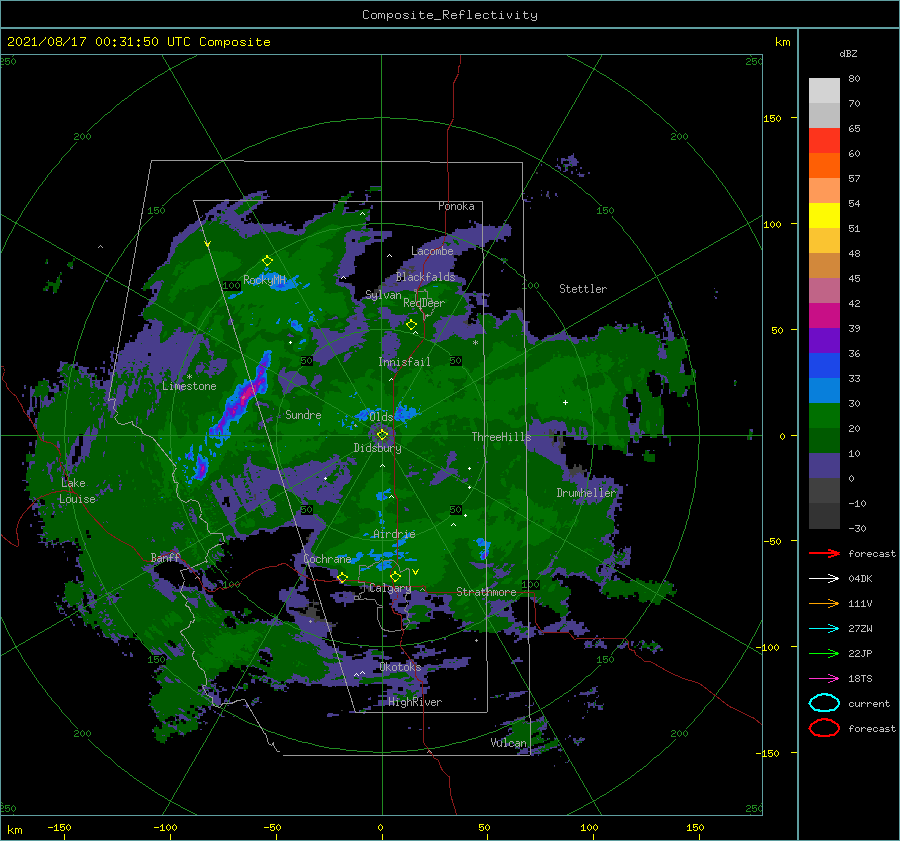Click the HighRiver label
900x841 pixels.
415,702
